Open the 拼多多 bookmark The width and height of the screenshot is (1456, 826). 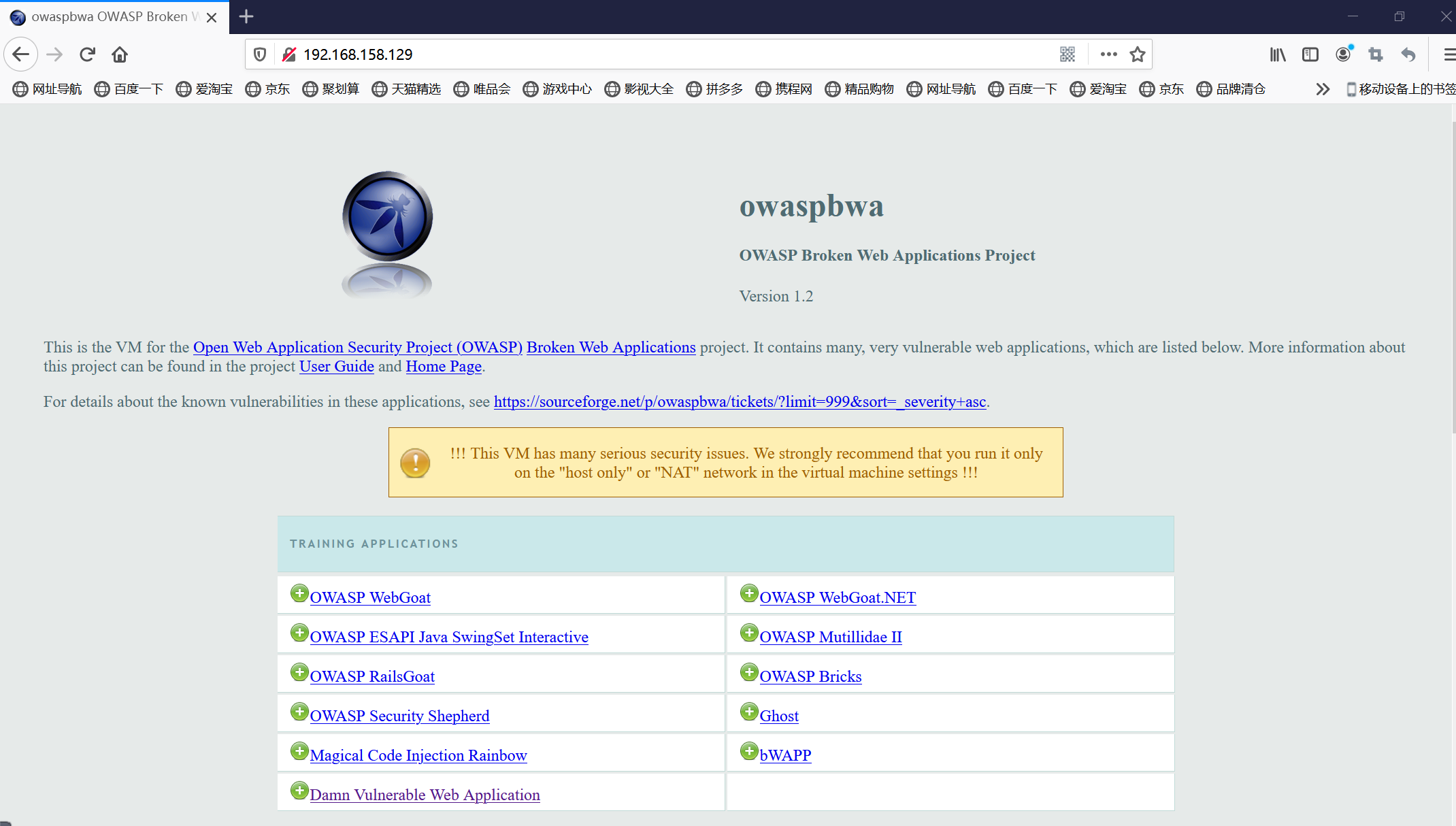coord(715,89)
